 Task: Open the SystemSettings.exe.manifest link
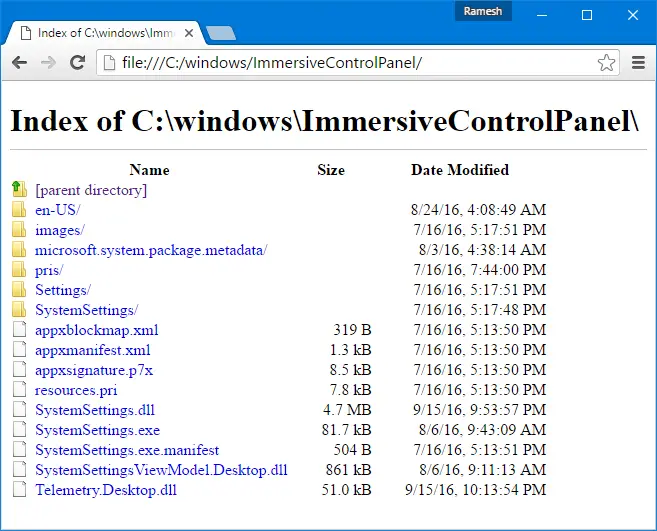click(x=127, y=450)
